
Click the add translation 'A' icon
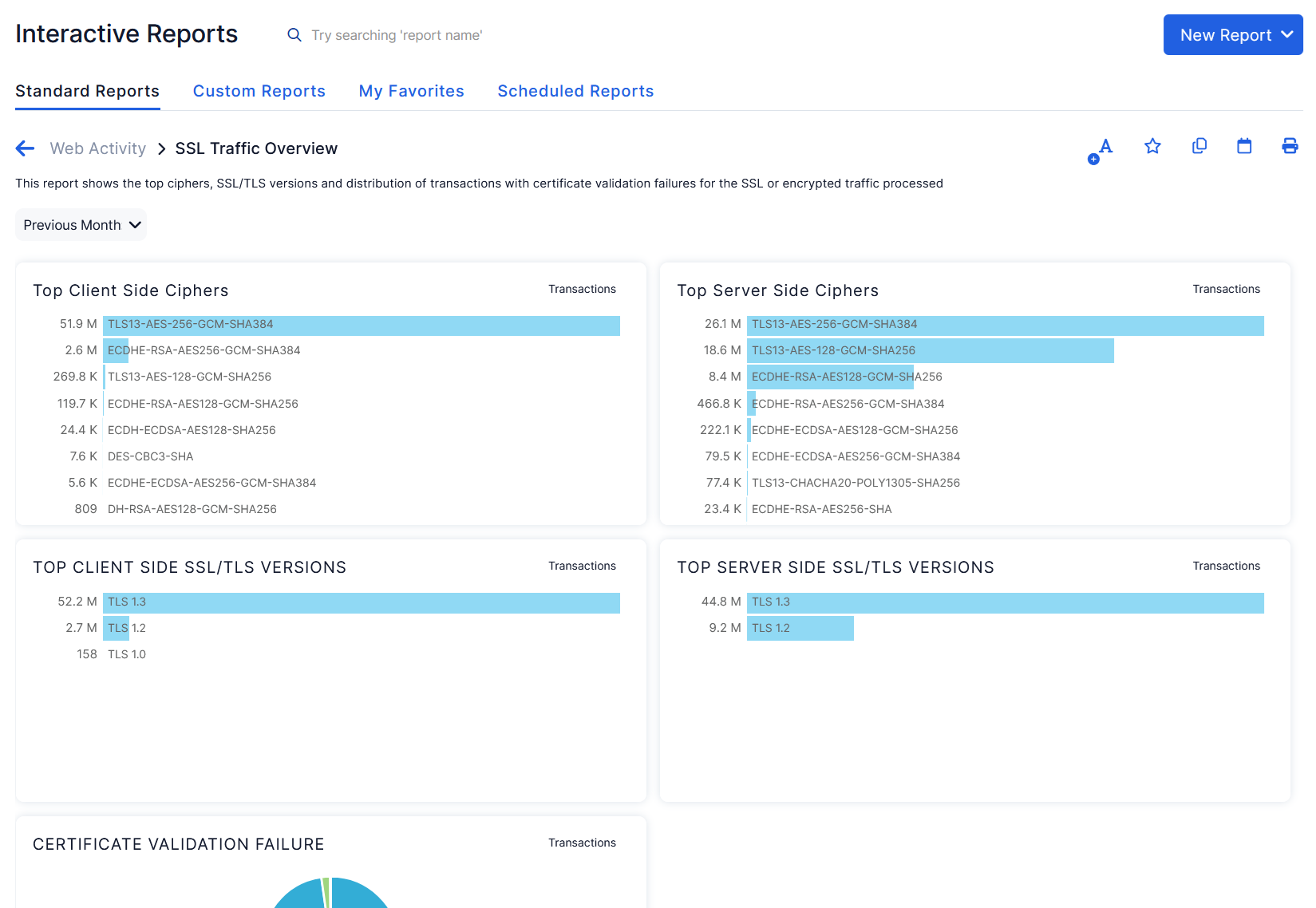1101,150
